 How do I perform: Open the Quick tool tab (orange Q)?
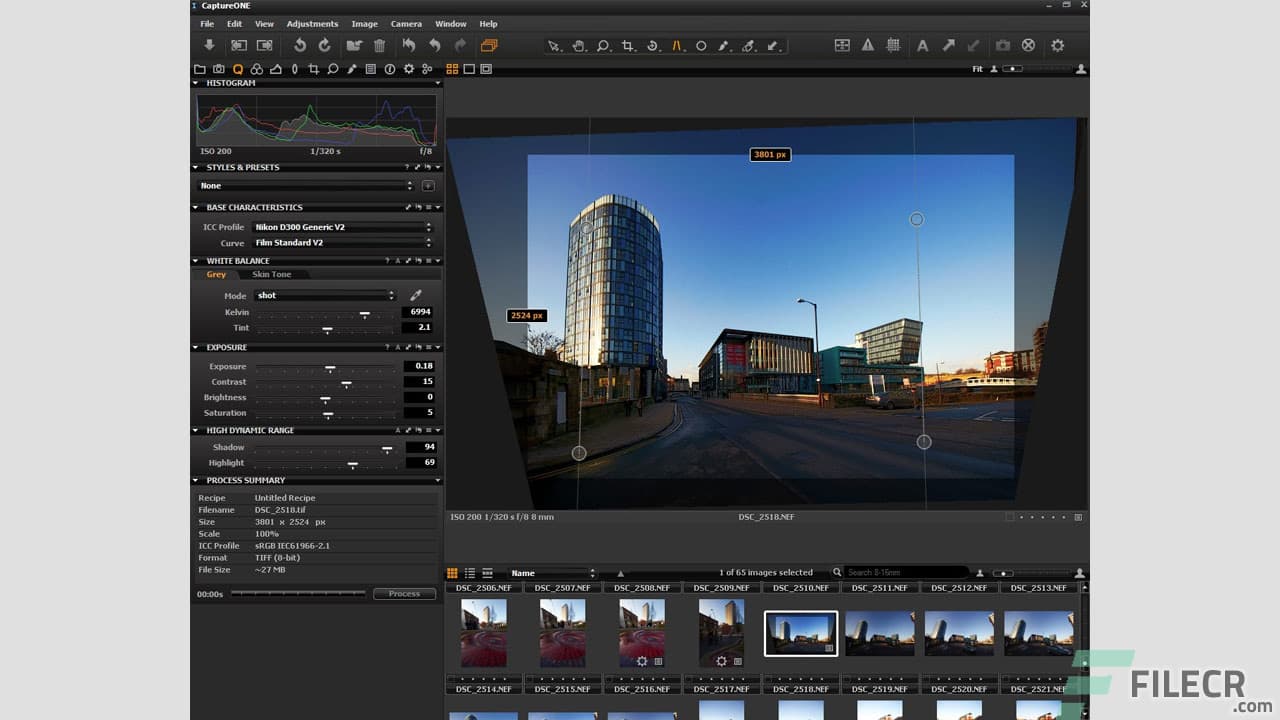[x=238, y=69]
